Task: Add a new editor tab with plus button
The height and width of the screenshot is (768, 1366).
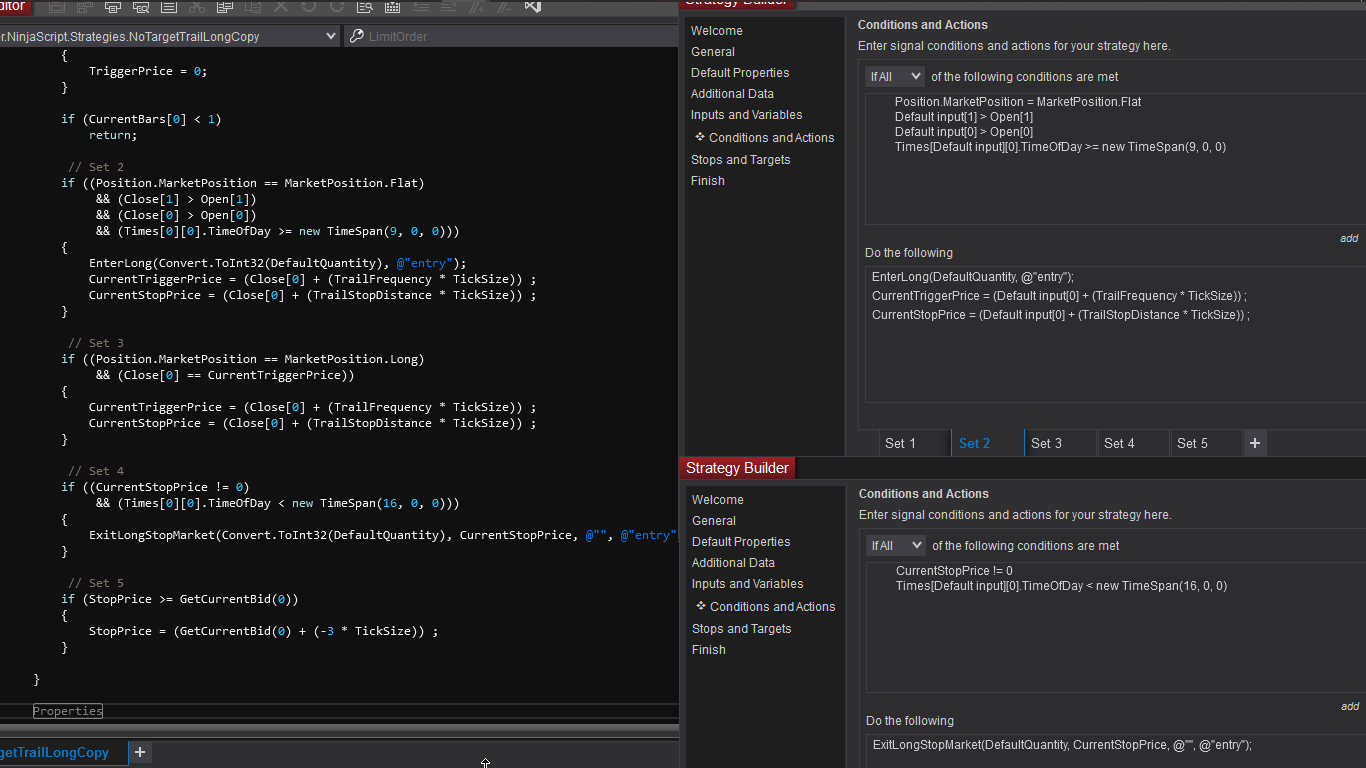Action: point(140,752)
